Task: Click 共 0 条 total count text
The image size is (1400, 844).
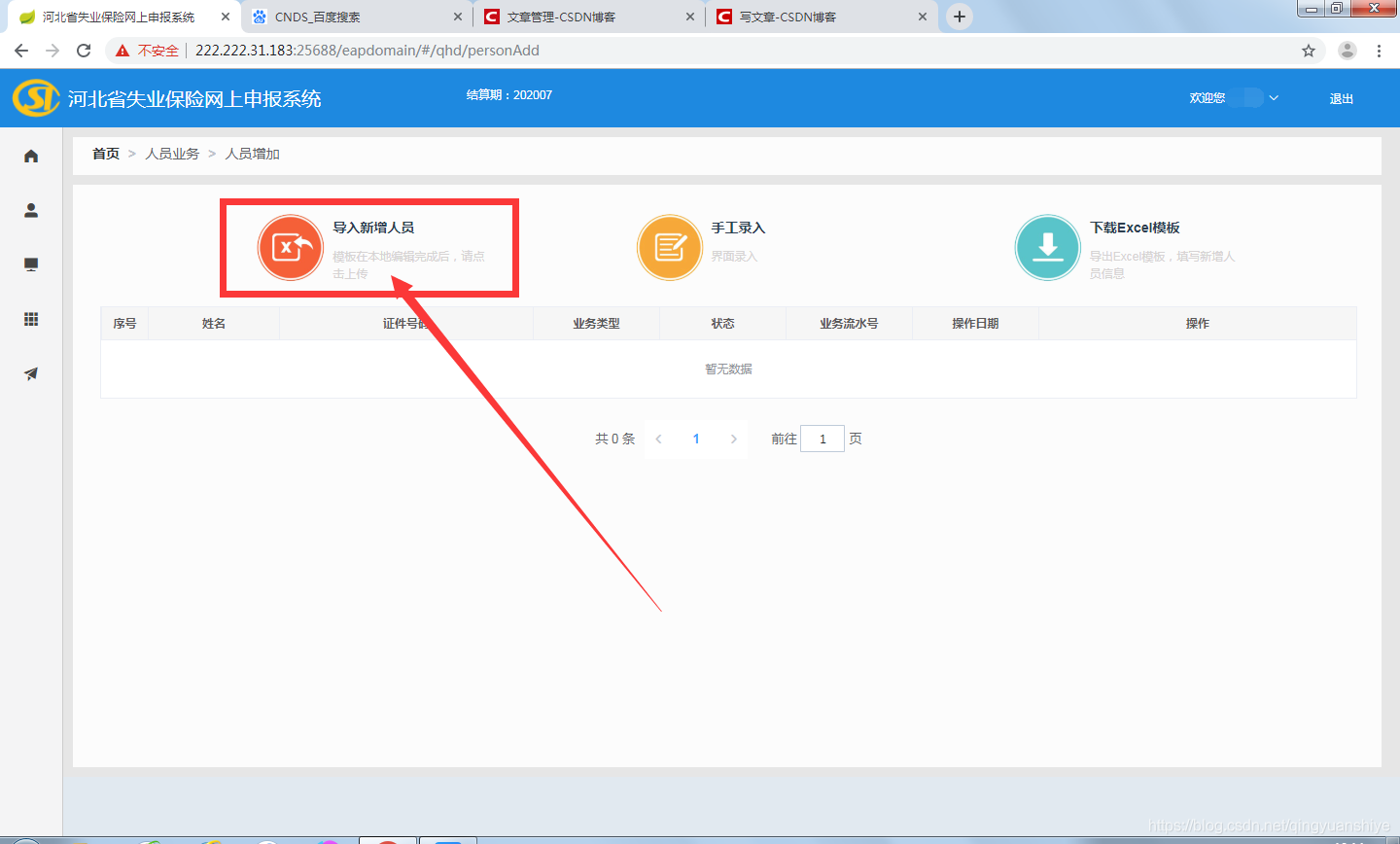Action: tap(614, 439)
